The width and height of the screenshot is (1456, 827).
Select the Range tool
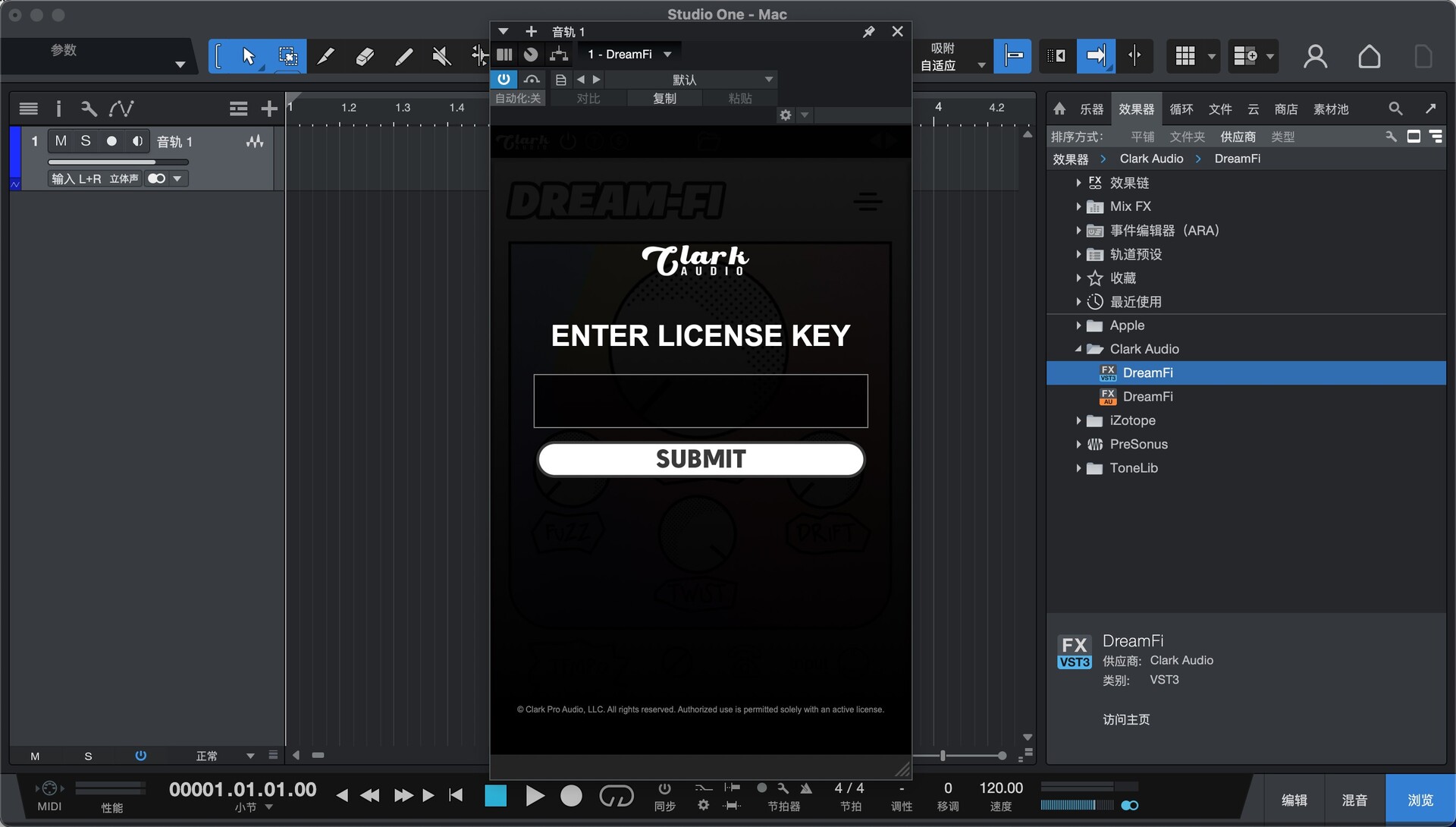click(287, 56)
